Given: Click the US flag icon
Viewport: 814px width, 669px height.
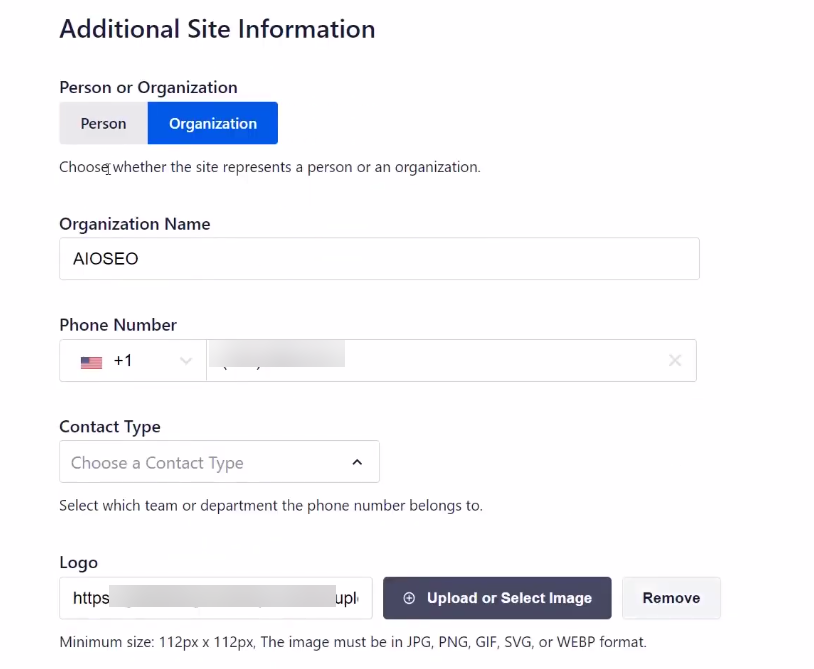Looking at the screenshot, I should tap(91, 362).
